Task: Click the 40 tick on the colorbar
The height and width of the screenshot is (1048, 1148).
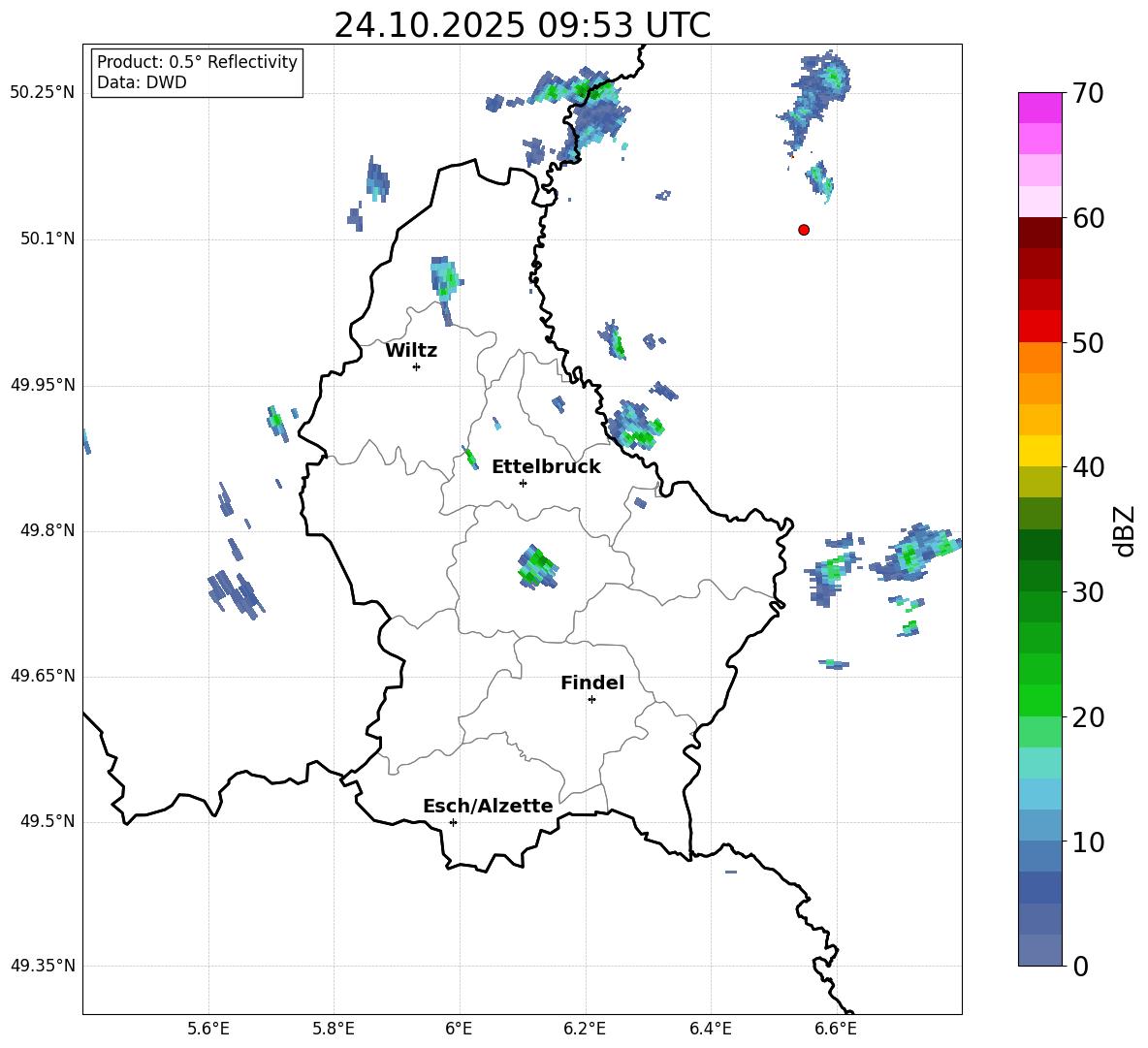Action: click(1088, 467)
